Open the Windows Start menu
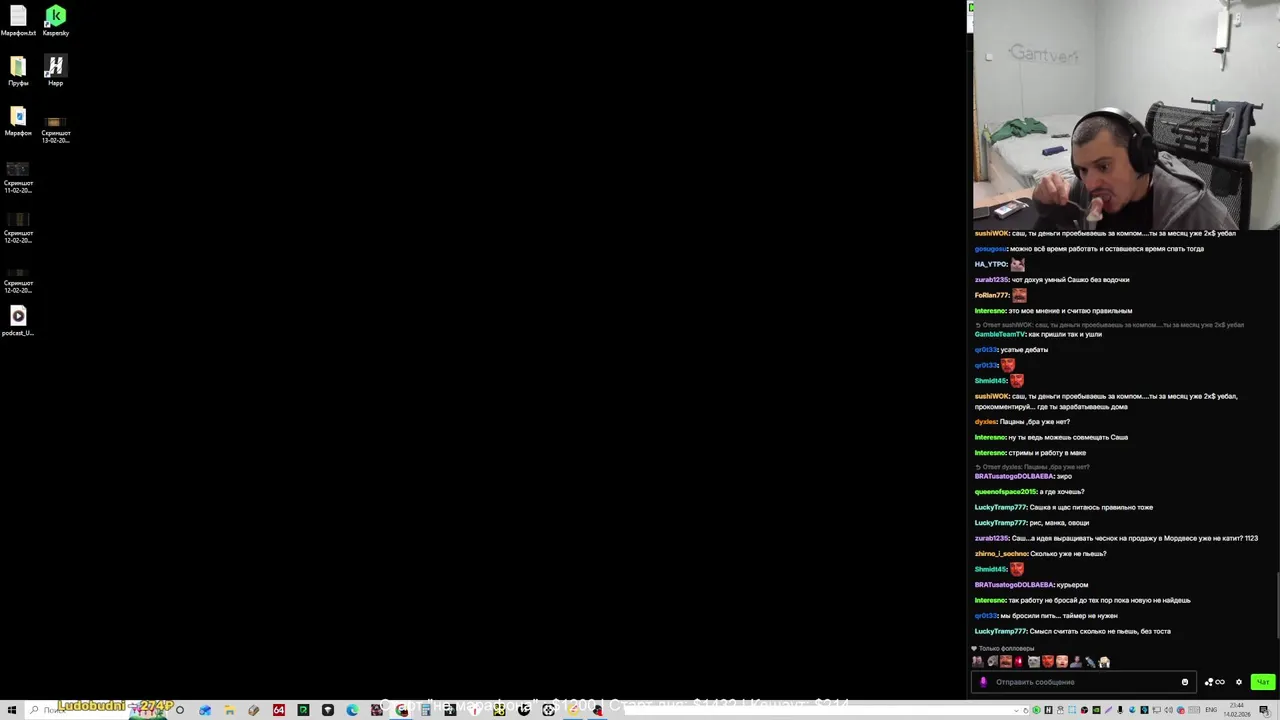 11,710
